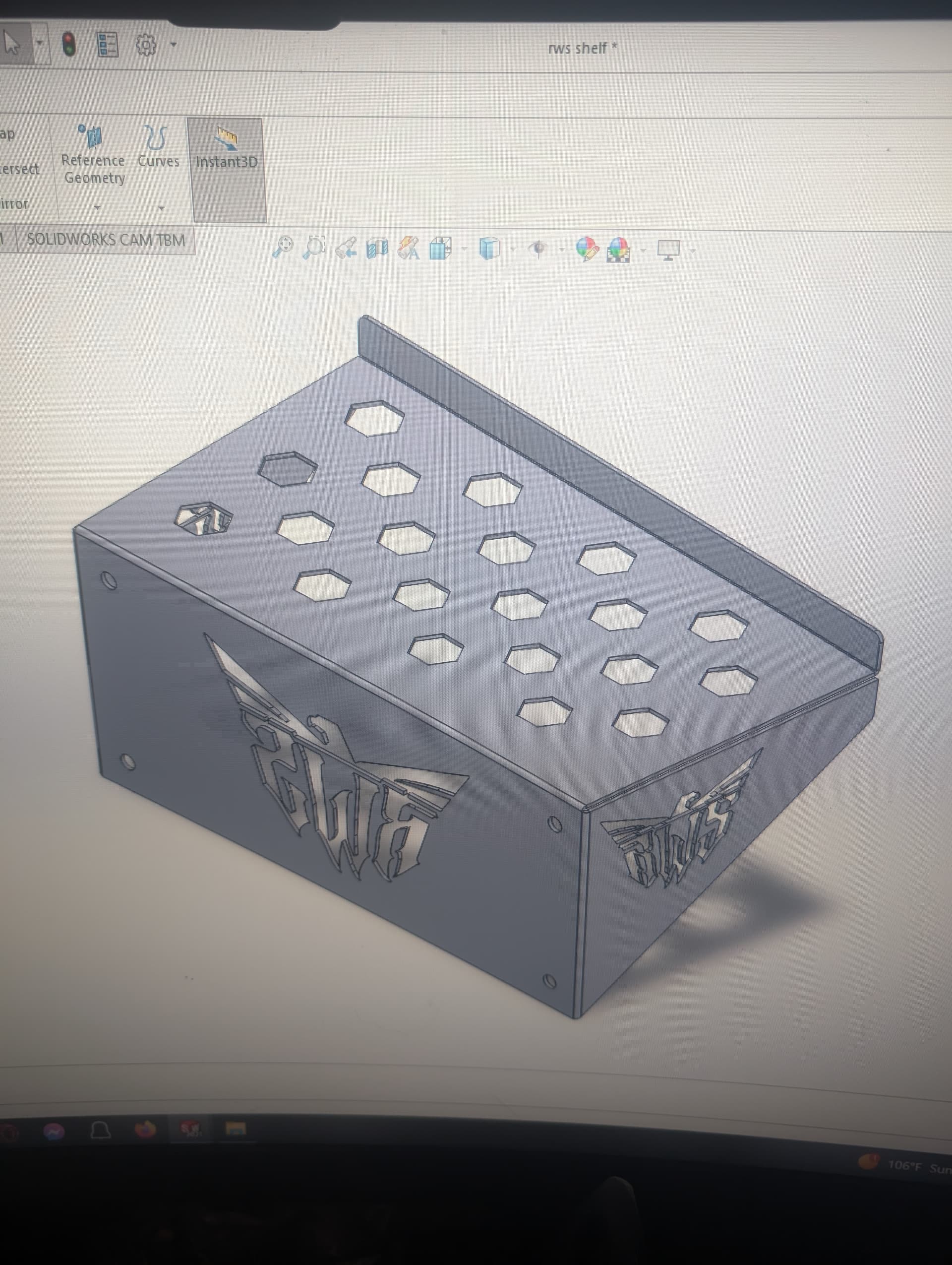The image size is (952, 1265).
Task: Open the File Properties list icon
Action: (108, 44)
